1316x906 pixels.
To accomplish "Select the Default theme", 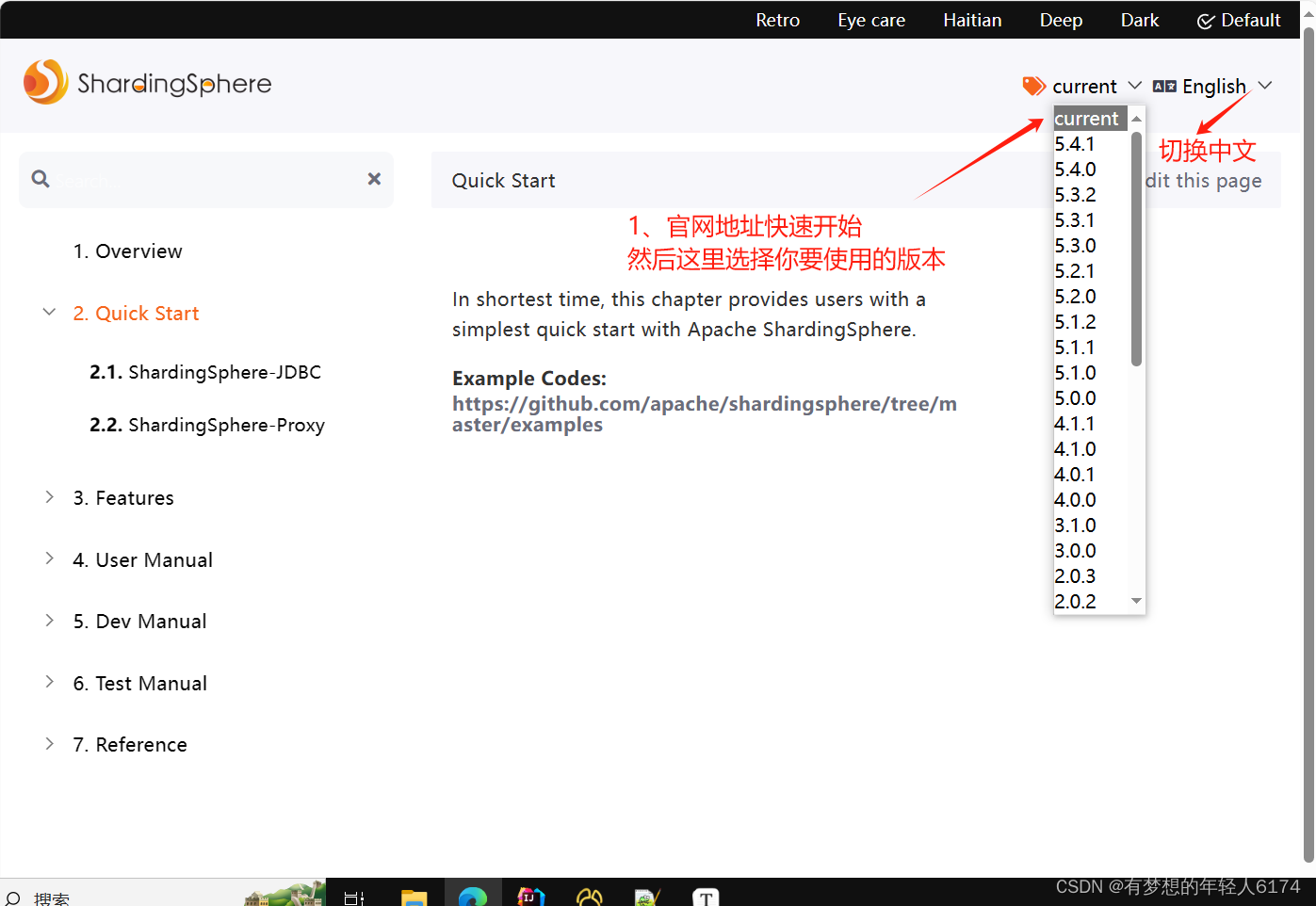I will click(x=1239, y=20).
